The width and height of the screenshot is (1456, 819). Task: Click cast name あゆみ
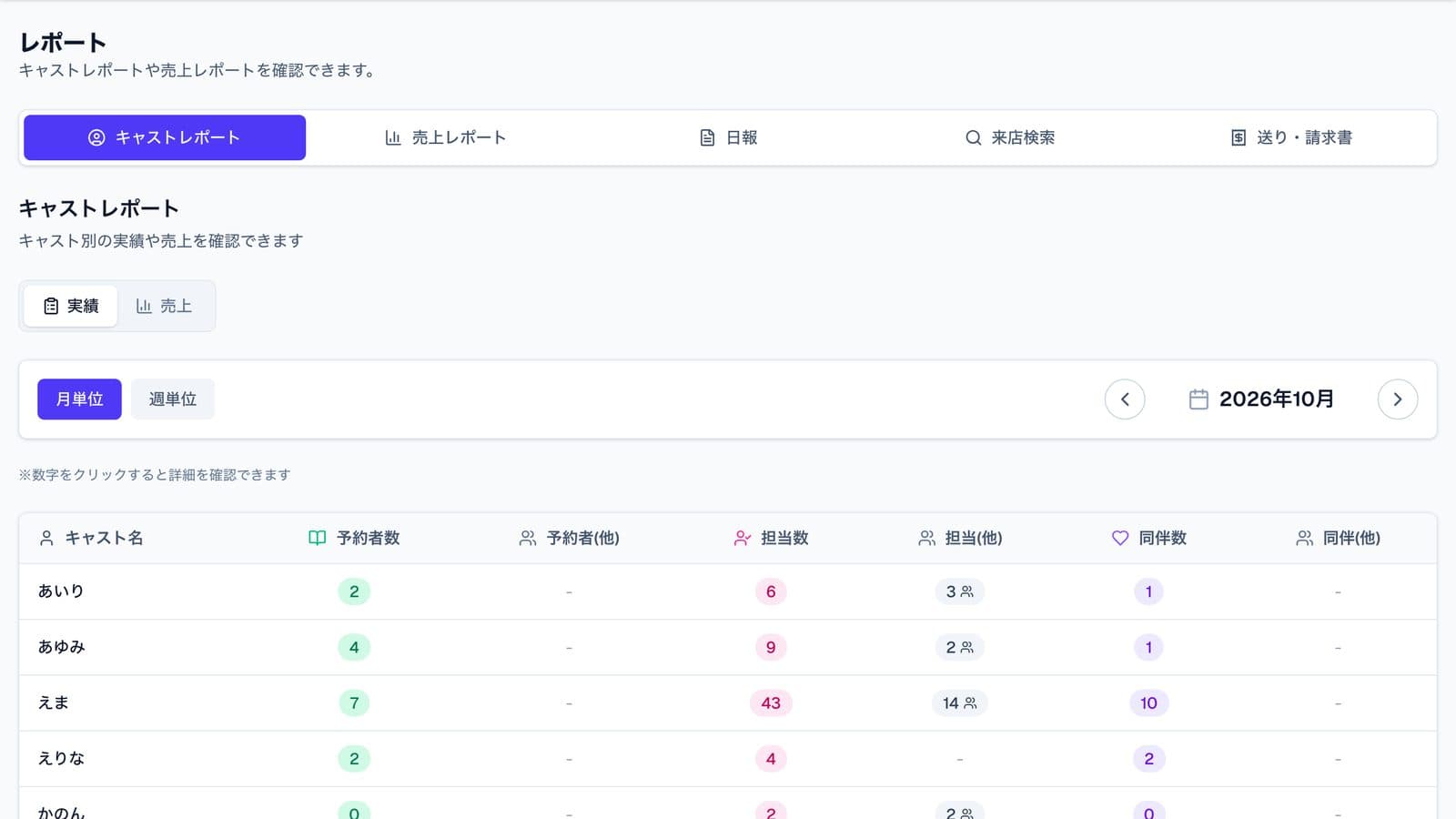tap(61, 647)
